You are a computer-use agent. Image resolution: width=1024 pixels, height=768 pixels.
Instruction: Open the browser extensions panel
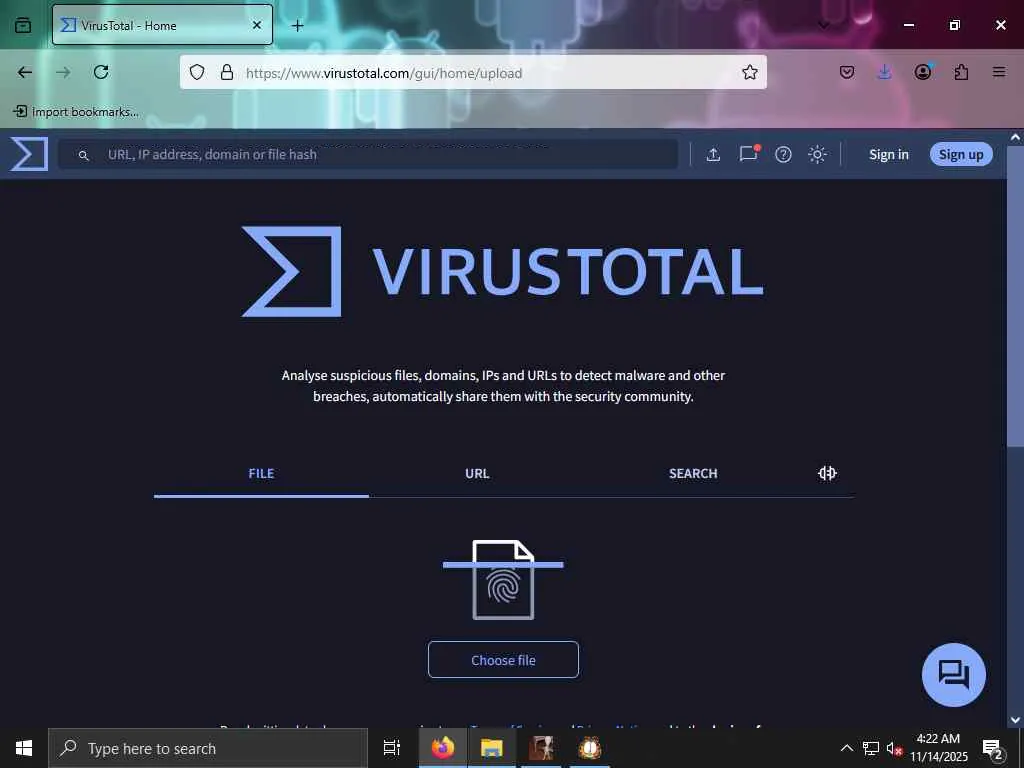[x=961, y=72]
